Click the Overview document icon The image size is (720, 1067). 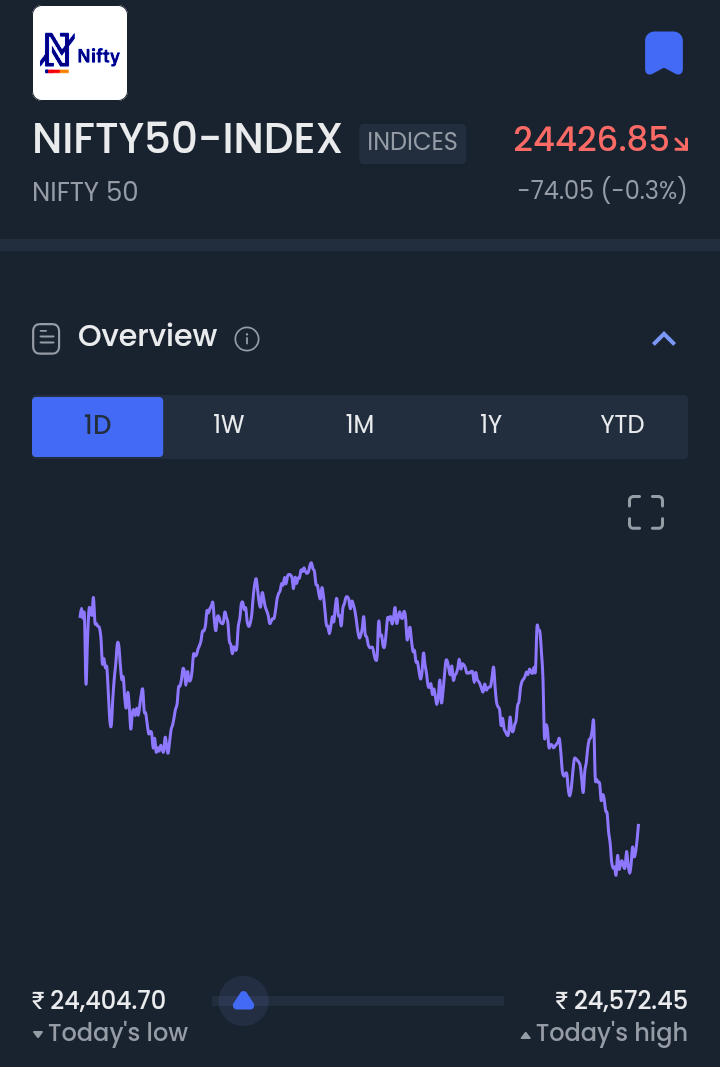point(46,339)
